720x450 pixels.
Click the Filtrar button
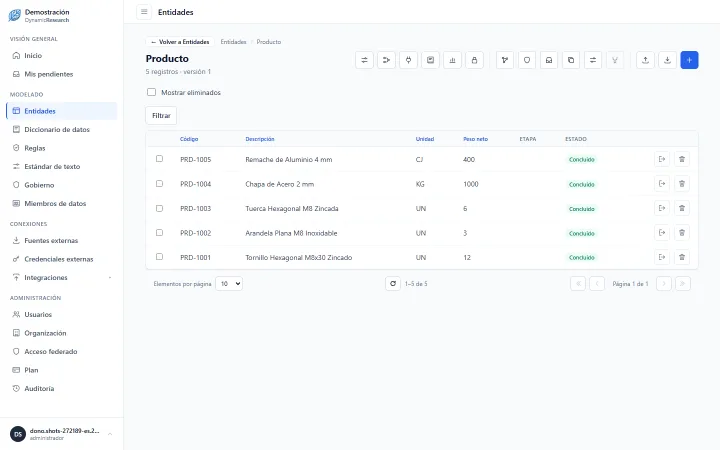click(x=161, y=116)
